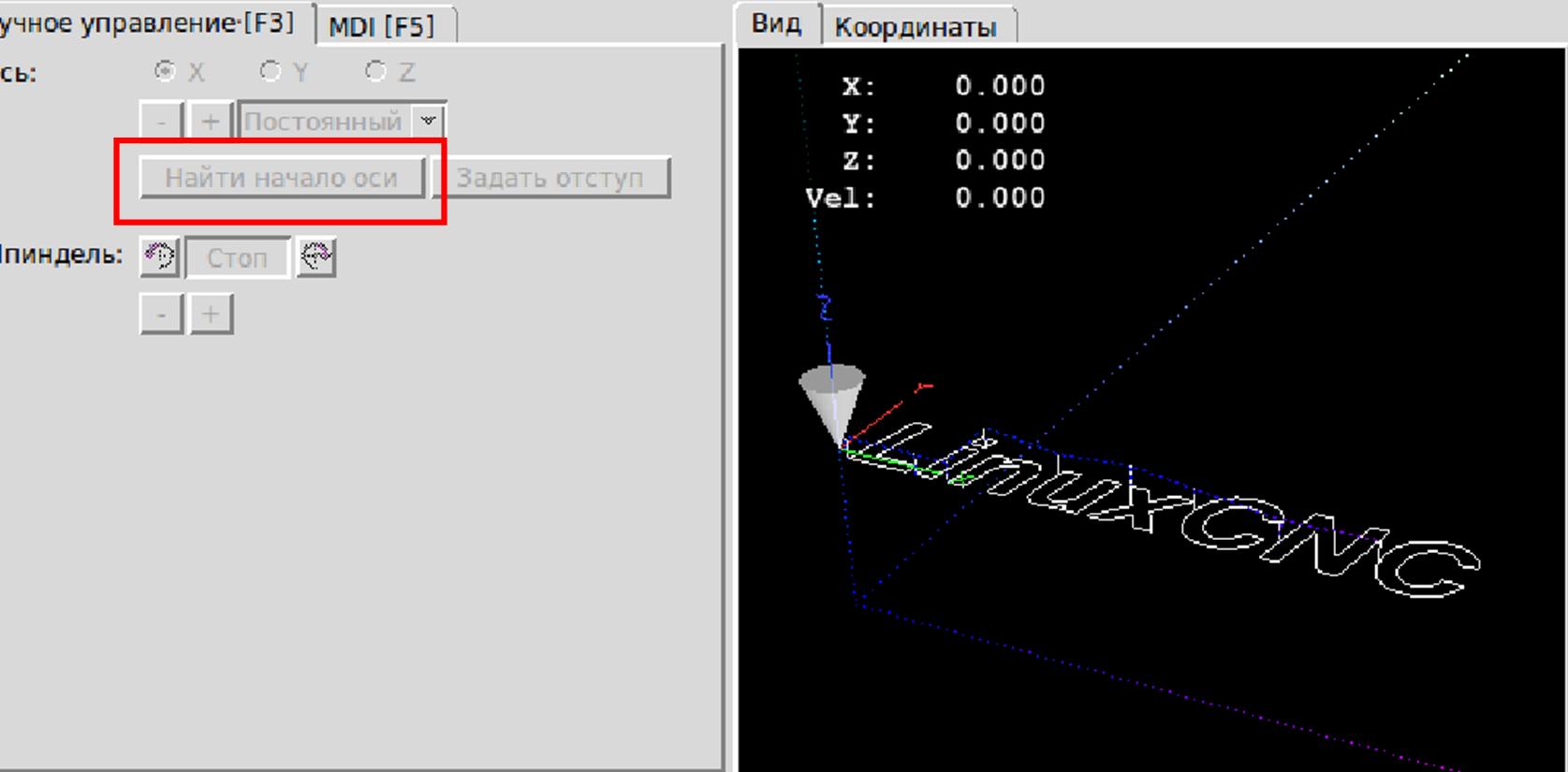Click the Задать отступ button
Image resolution: width=1568 pixels, height=772 pixels.
[550, 178]
